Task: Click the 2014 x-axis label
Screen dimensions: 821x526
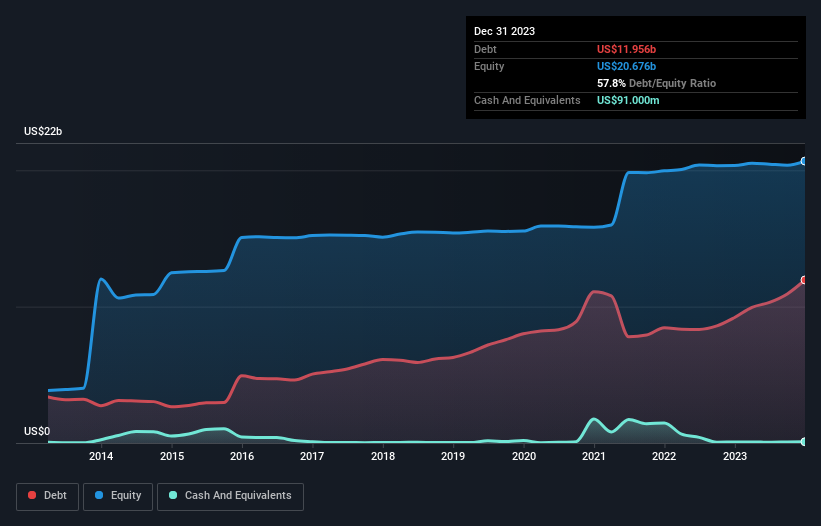Action: click(x=101, y=456)
